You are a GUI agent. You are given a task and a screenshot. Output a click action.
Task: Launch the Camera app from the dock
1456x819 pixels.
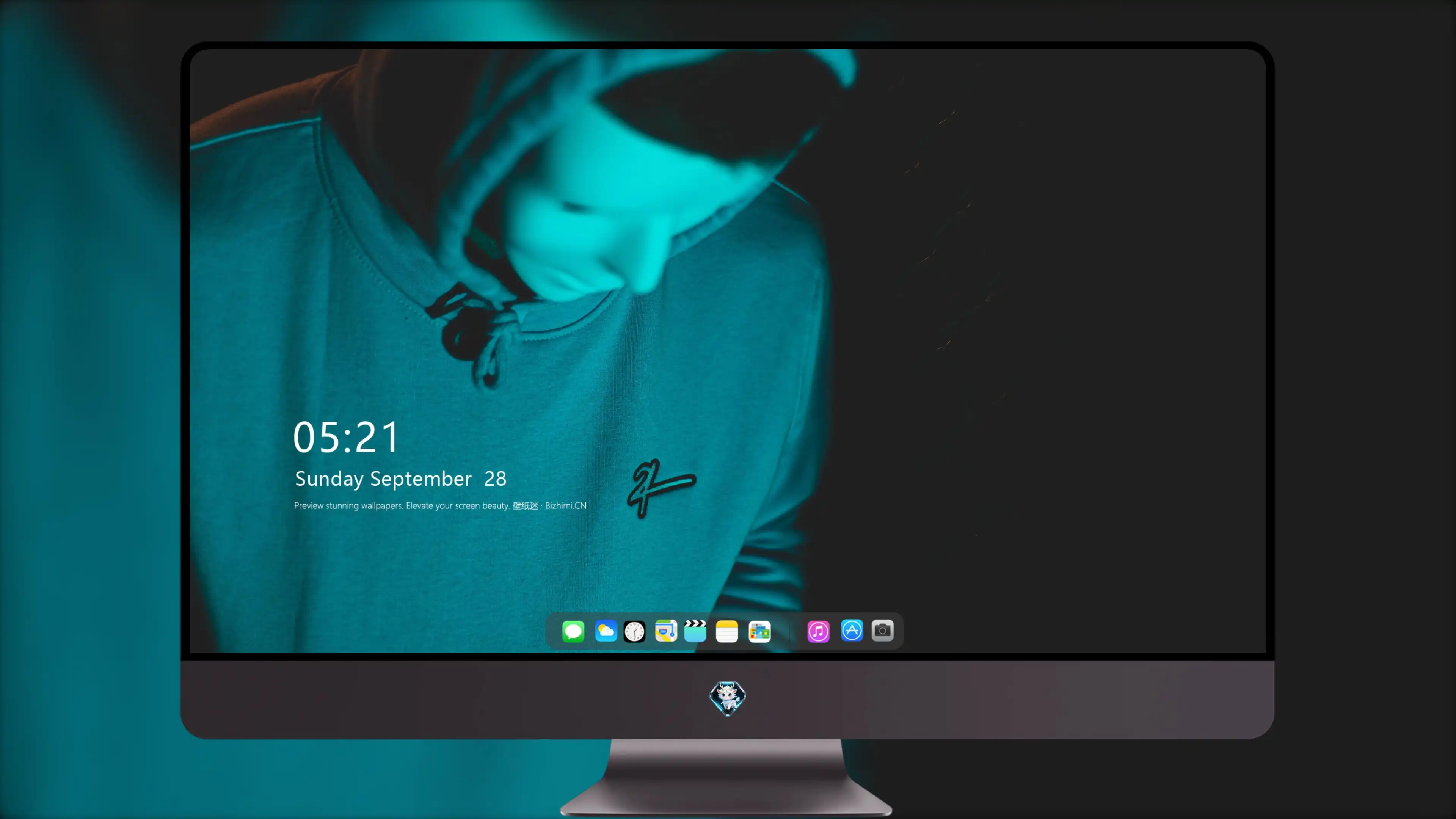[882, 630]
